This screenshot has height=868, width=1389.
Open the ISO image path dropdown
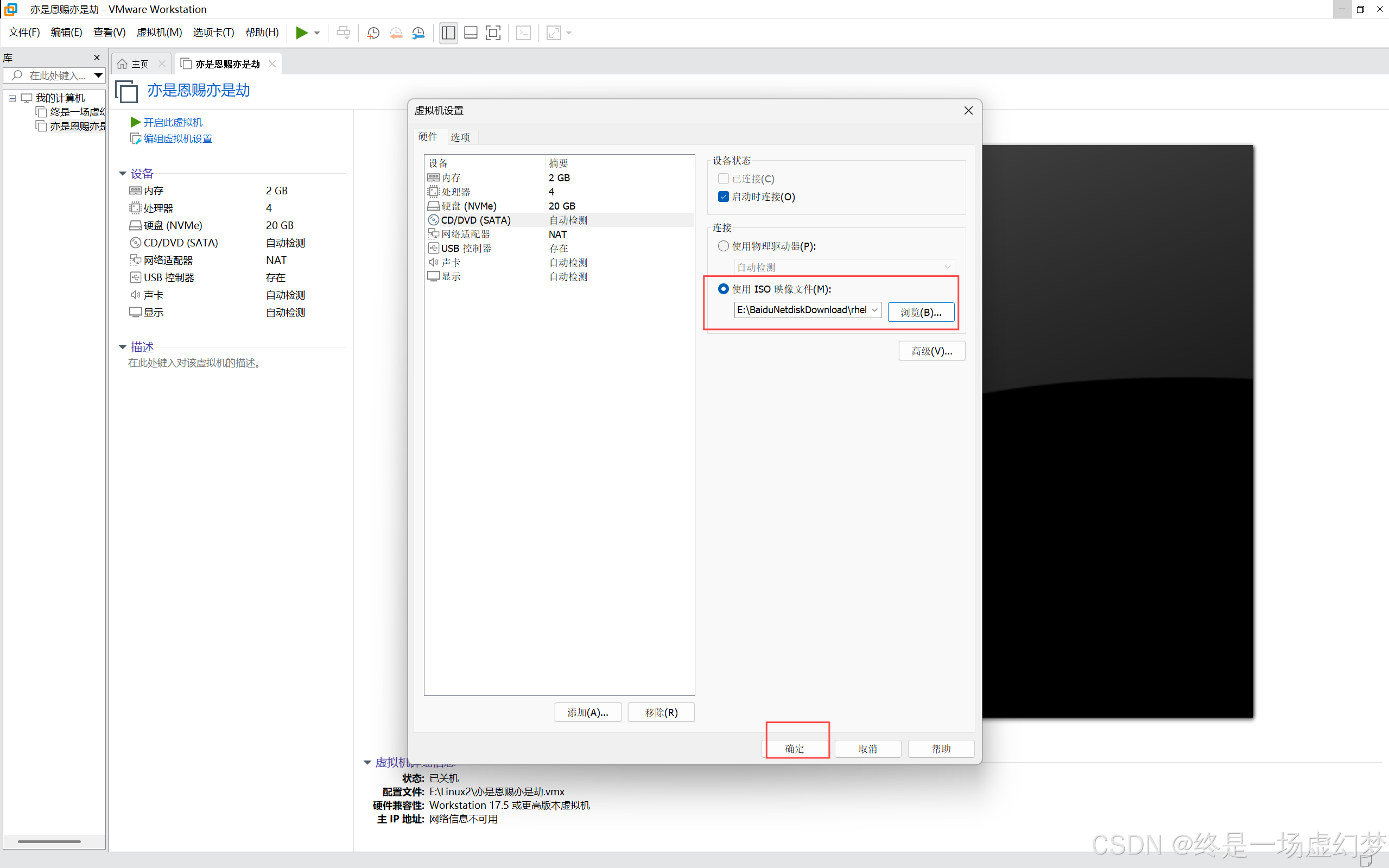tap(874, 310)
